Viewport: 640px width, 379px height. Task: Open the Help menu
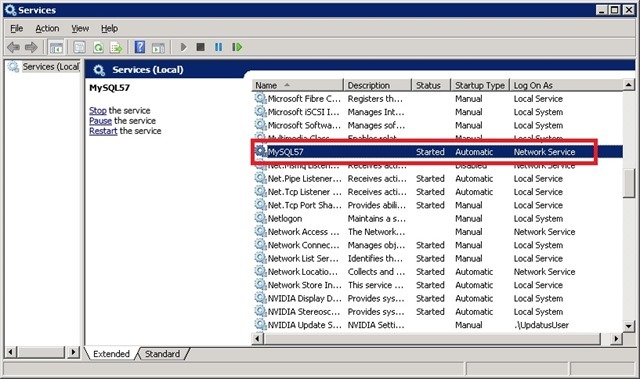point(109,29)
